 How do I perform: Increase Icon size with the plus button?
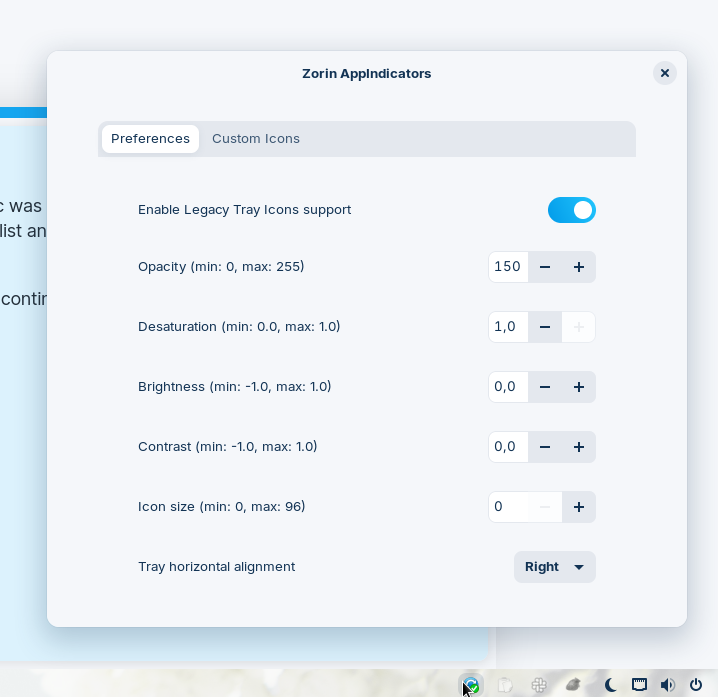click(579, 507)
